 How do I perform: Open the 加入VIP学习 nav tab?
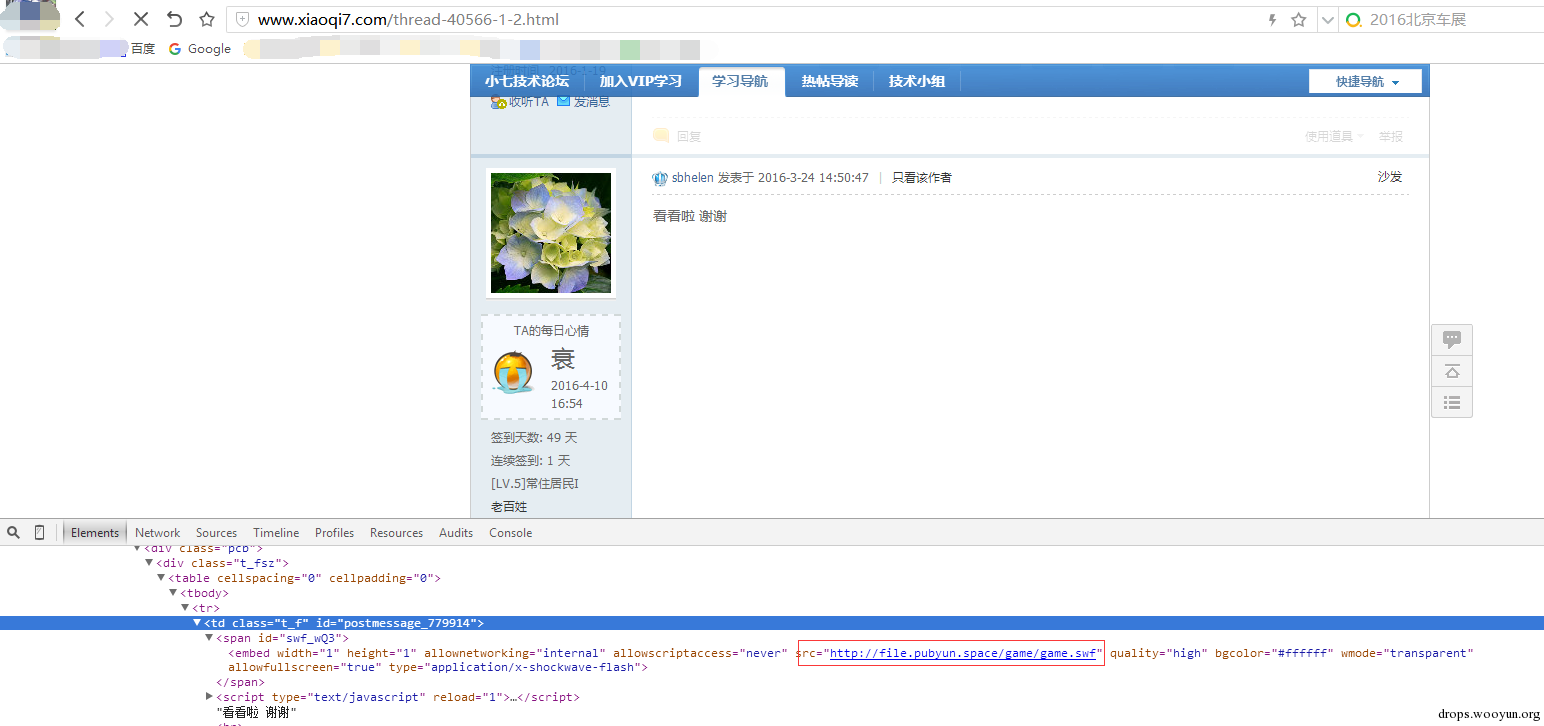pos(640,81)
